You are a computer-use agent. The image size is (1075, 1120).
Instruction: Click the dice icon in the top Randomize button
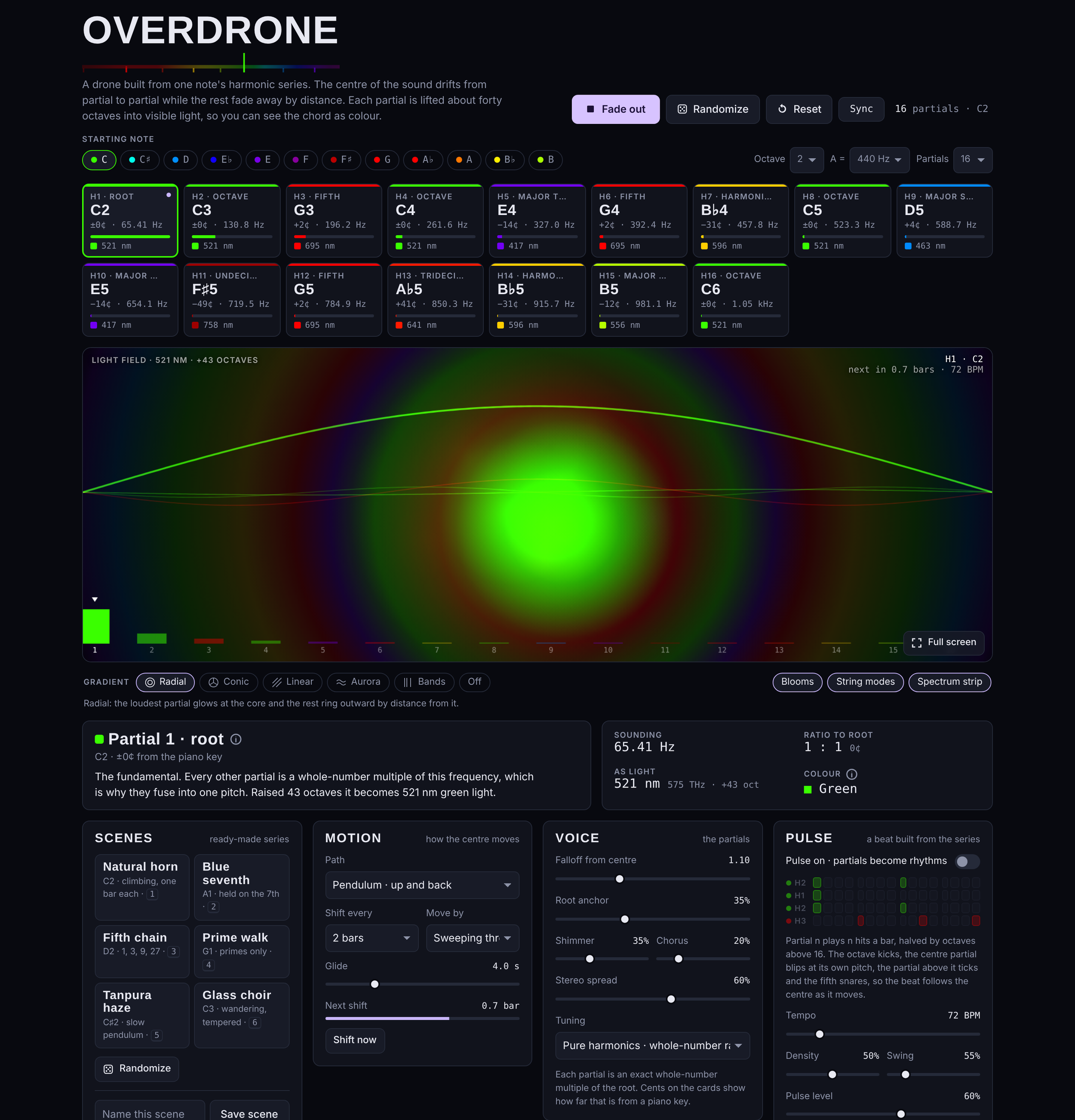pos(682,109)
